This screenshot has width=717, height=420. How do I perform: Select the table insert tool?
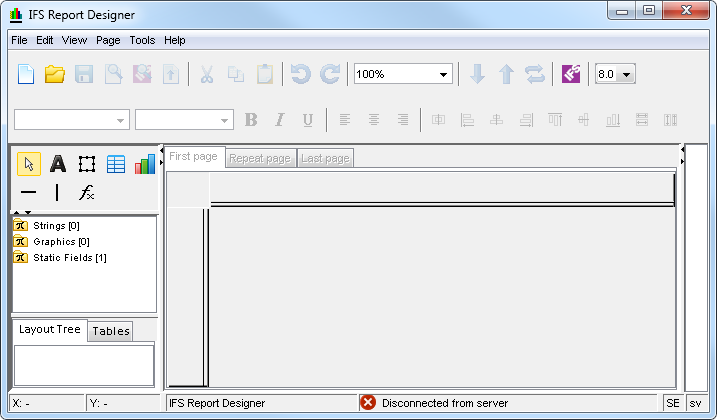click(116, 164)
